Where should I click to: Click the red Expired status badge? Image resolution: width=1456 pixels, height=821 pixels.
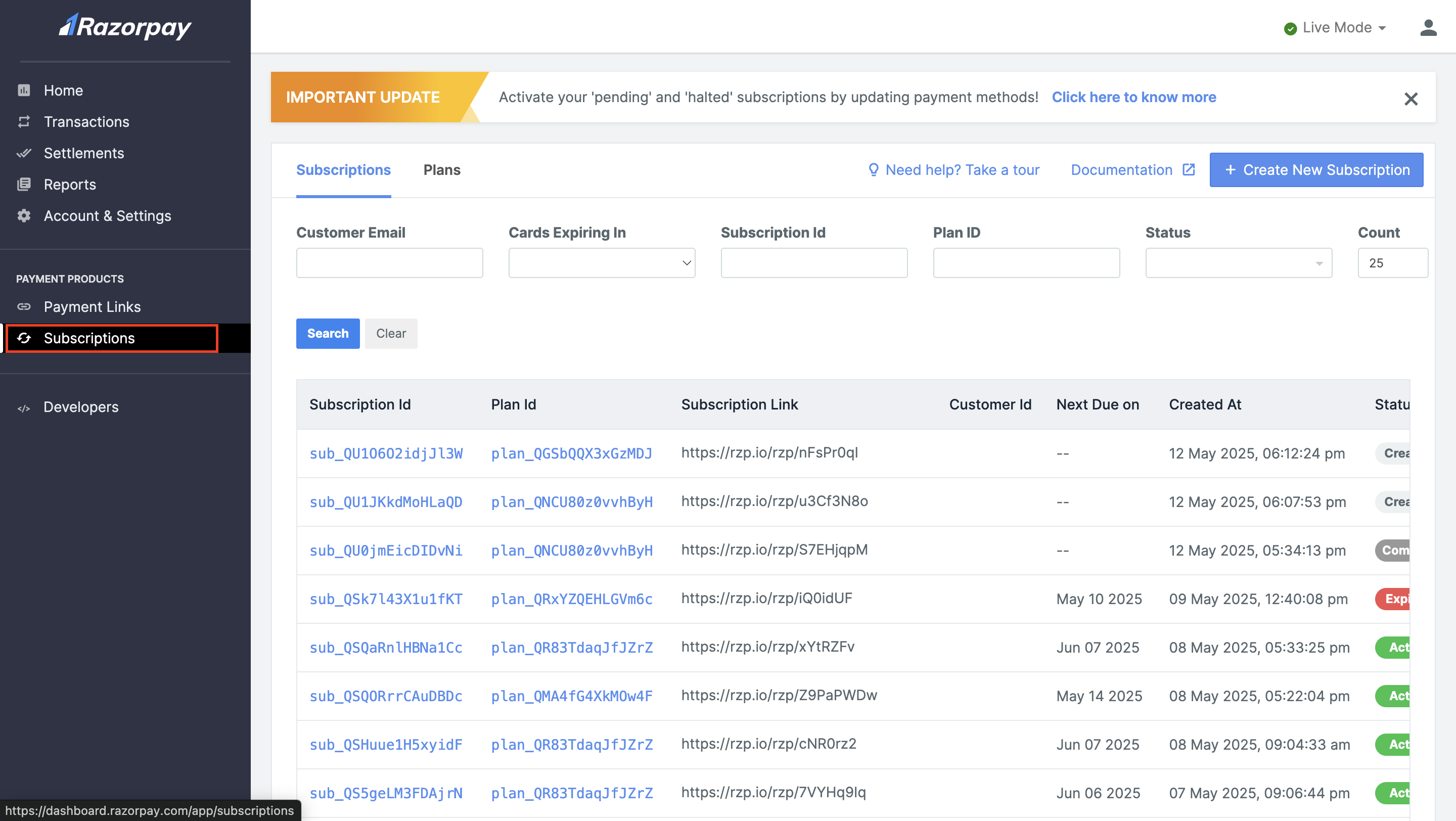(x=1393, y=599)
